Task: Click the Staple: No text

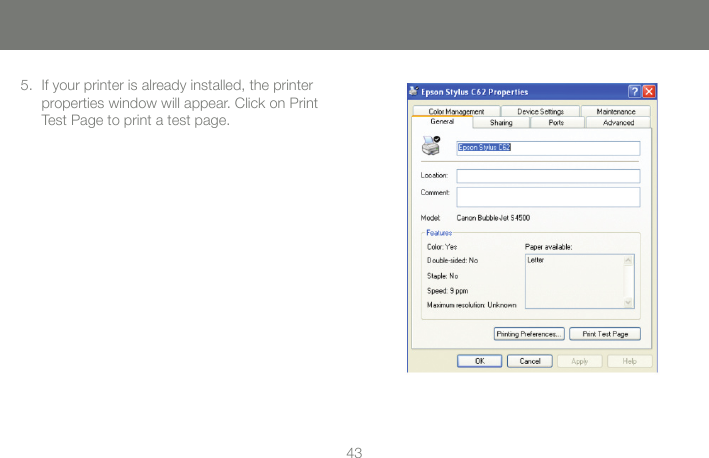Action: pos(442,276)
